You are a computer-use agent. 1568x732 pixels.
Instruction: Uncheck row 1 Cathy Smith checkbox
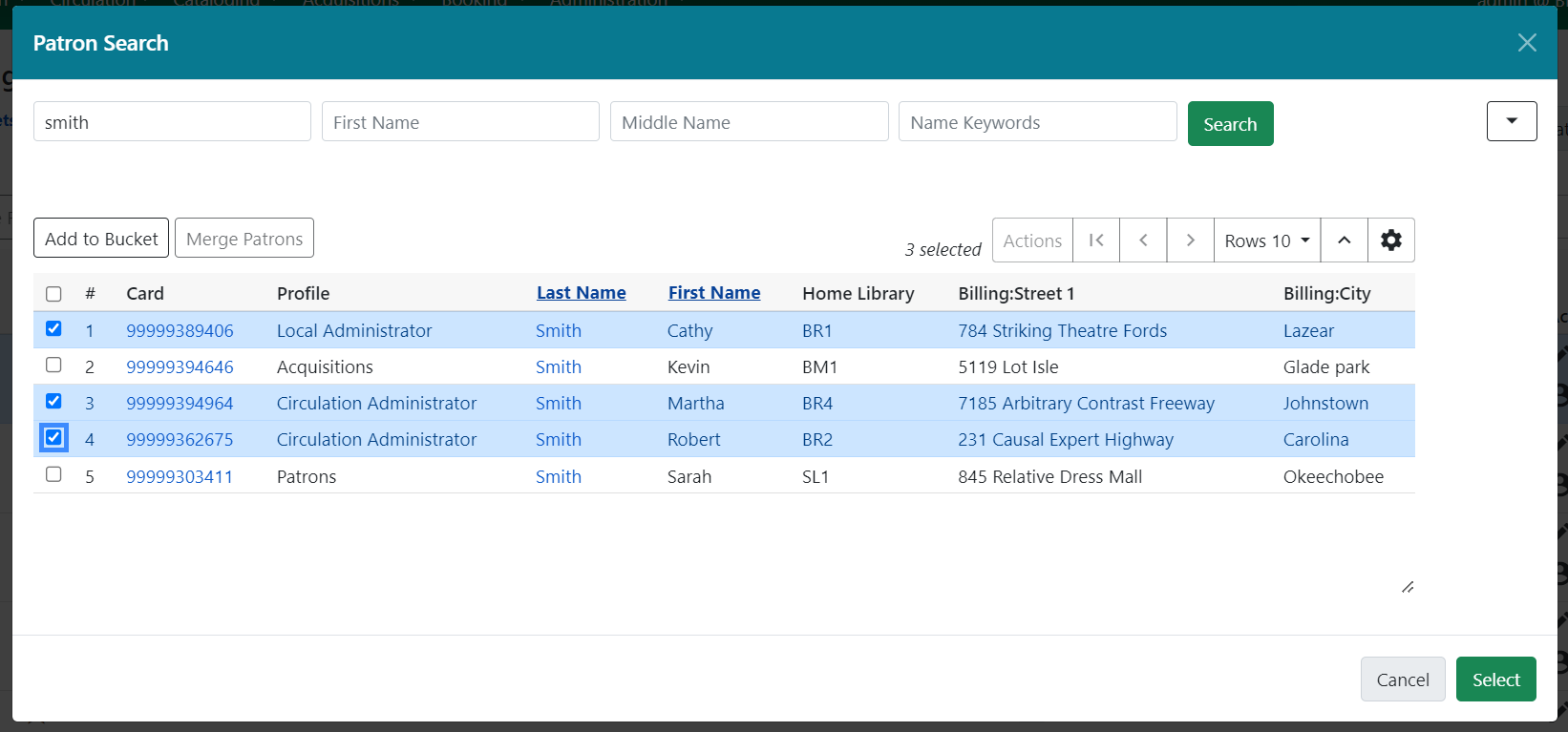pos(53,329)
